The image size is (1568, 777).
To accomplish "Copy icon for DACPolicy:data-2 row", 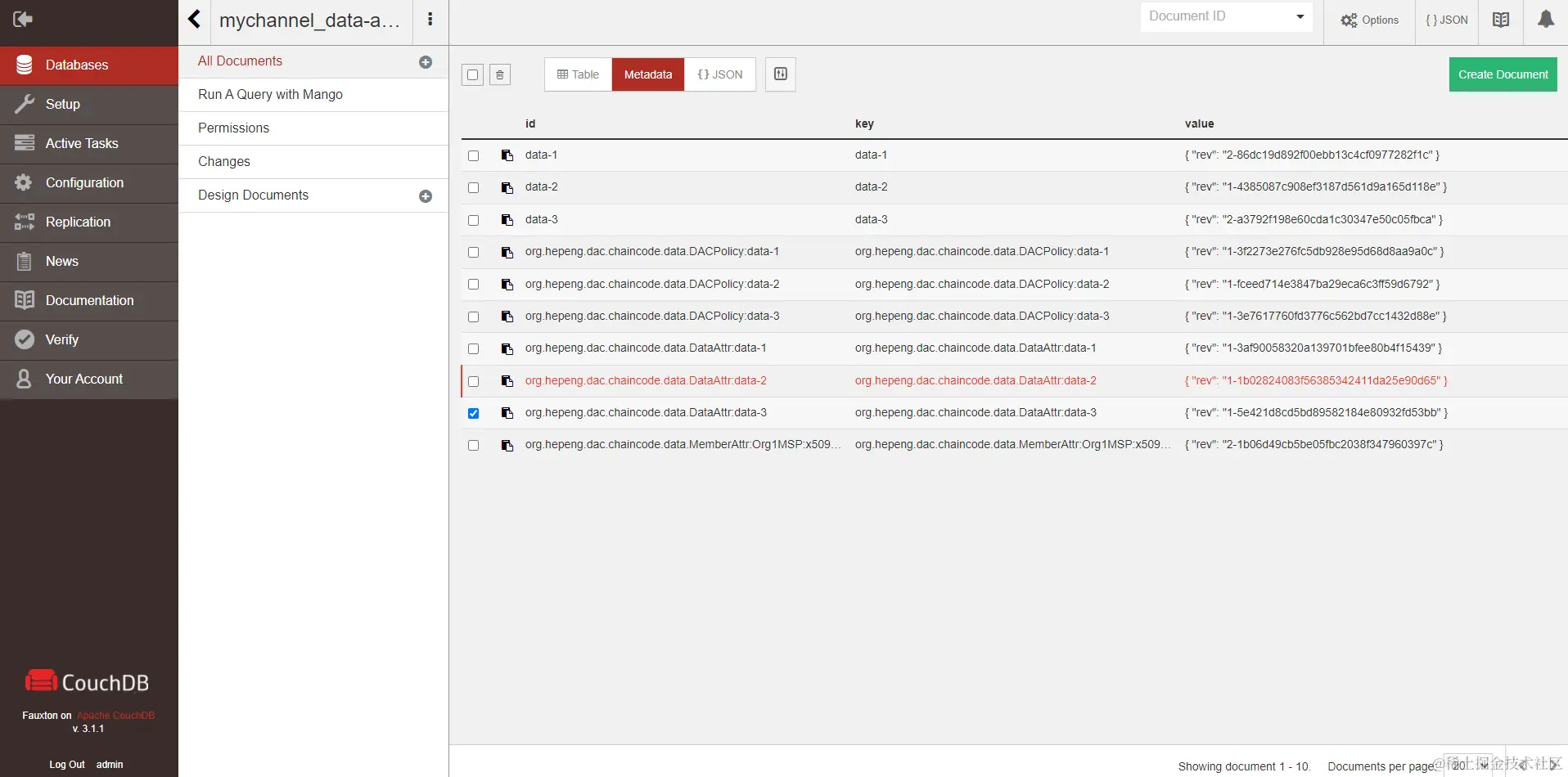I will (x=507, y=285).
